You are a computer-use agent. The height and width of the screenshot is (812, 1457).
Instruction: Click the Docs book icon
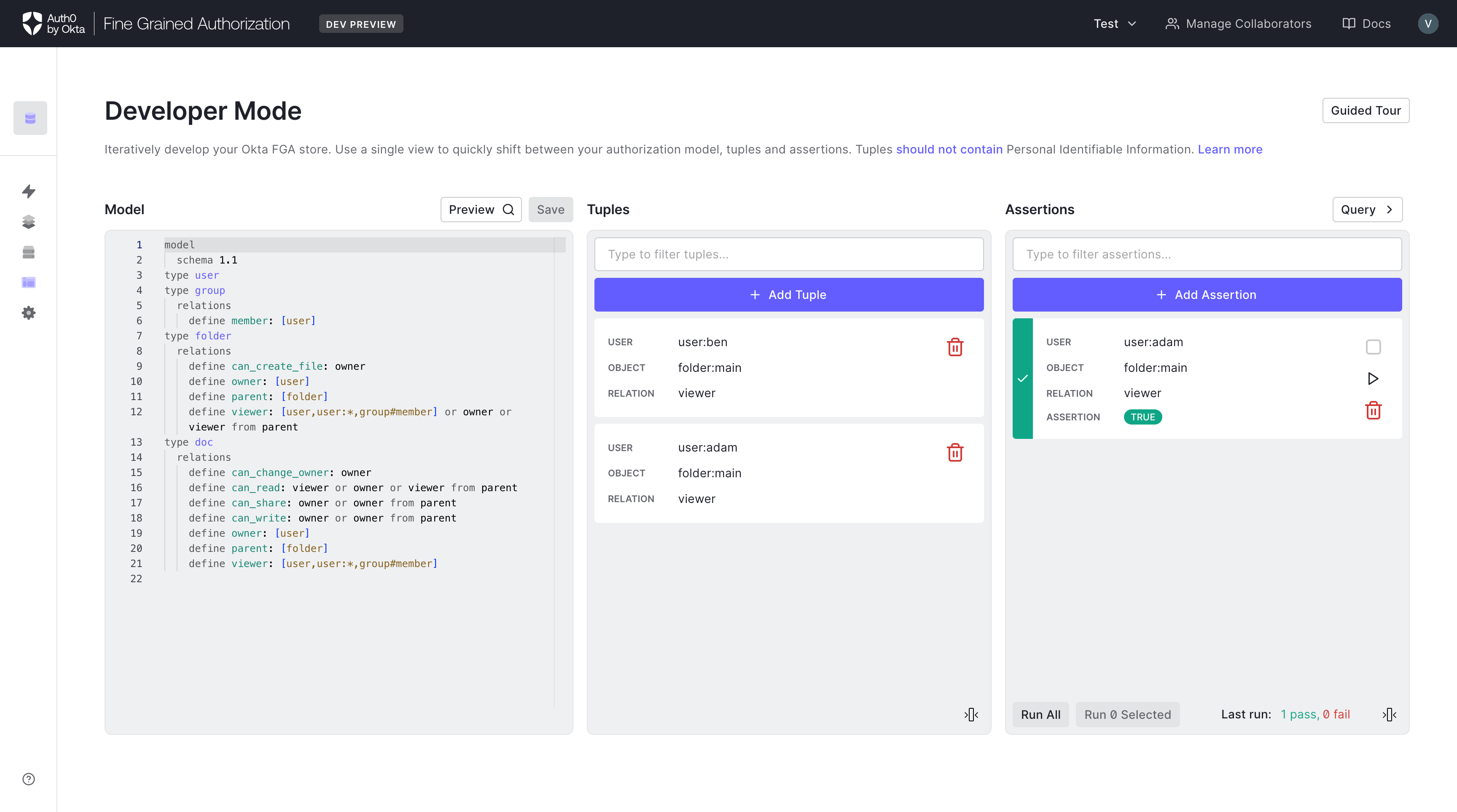pyautogui.click(x=1349, y=24)
